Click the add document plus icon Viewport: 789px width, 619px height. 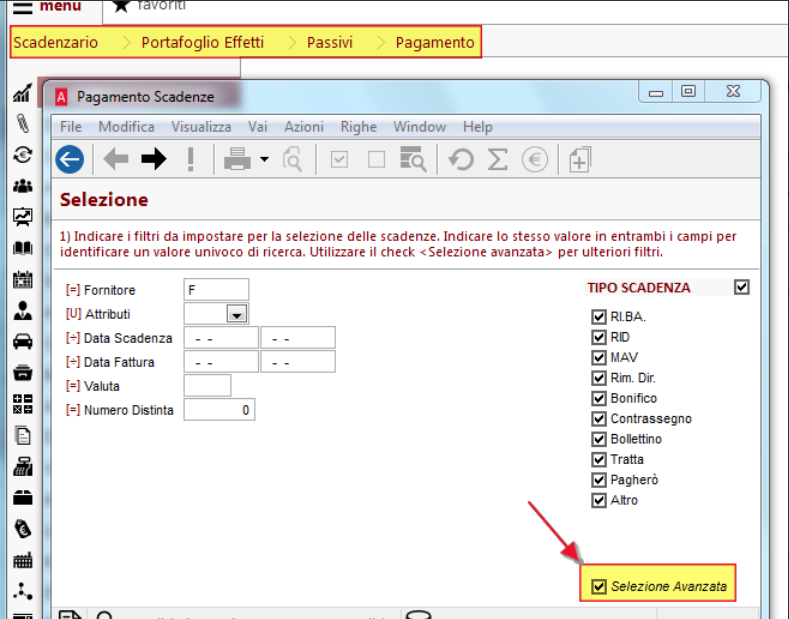pos(580,160)
